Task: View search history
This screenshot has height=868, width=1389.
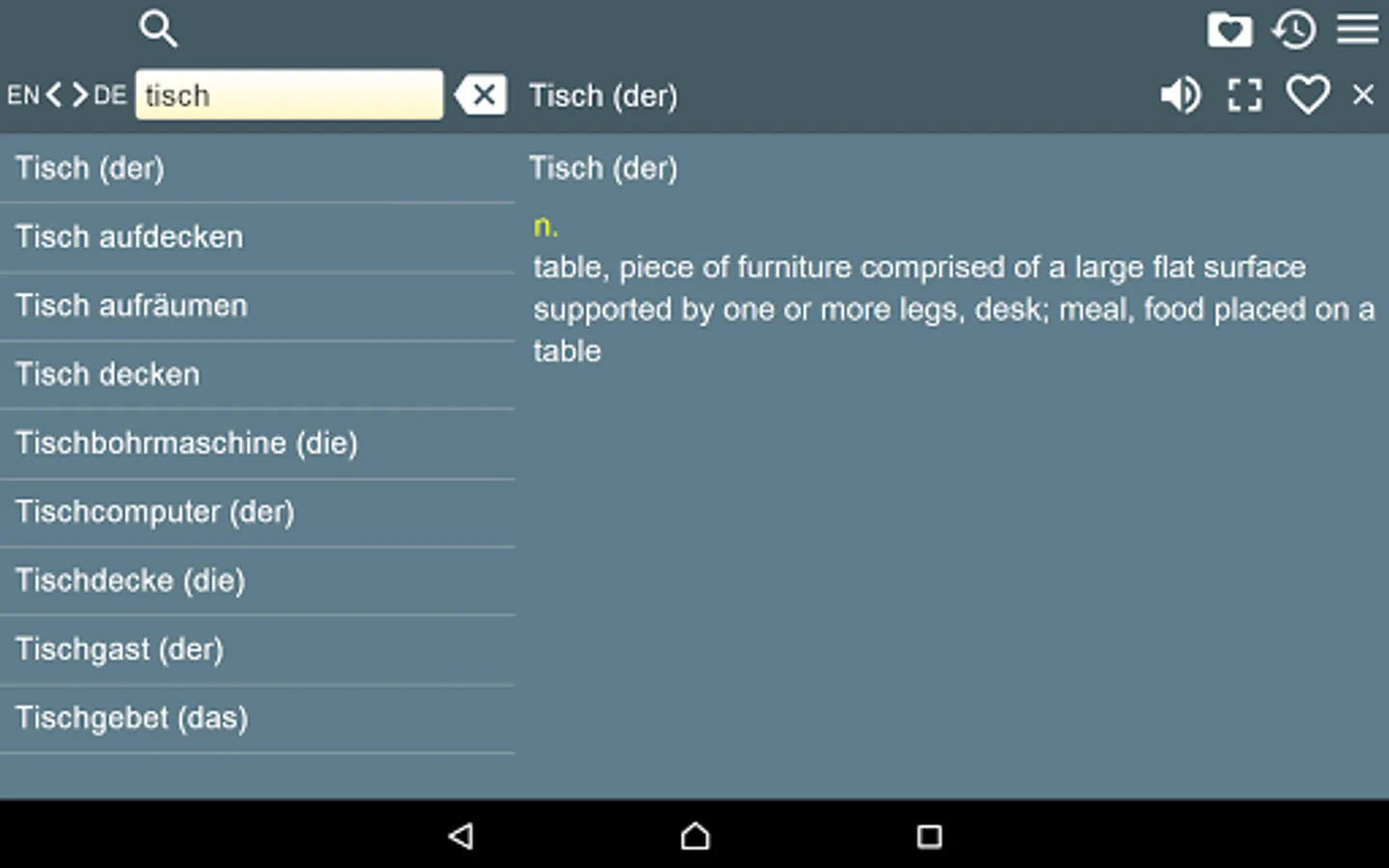Action: (1292, 30)
